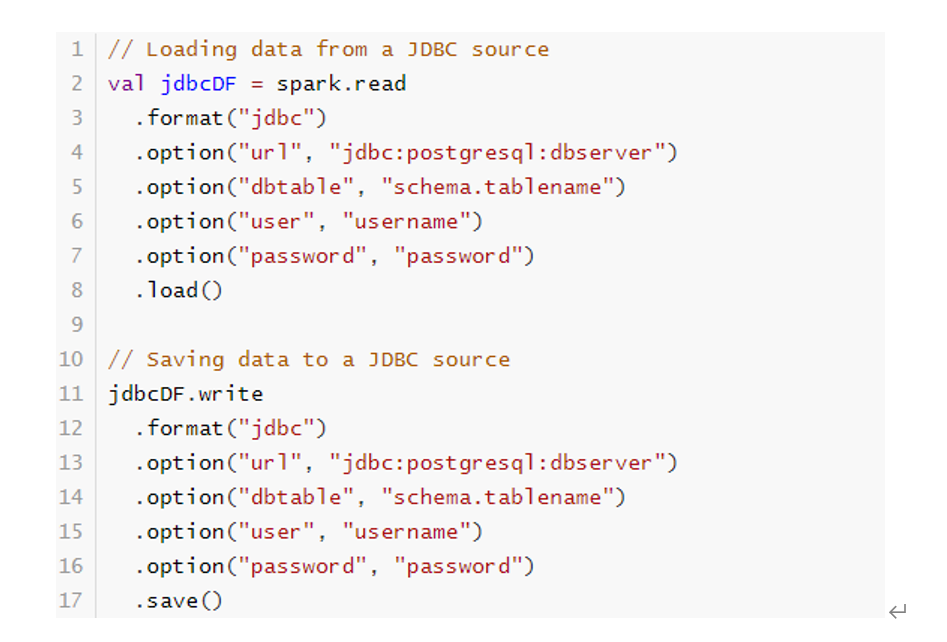Click line number 12 in the gutter

click(72, 429)
